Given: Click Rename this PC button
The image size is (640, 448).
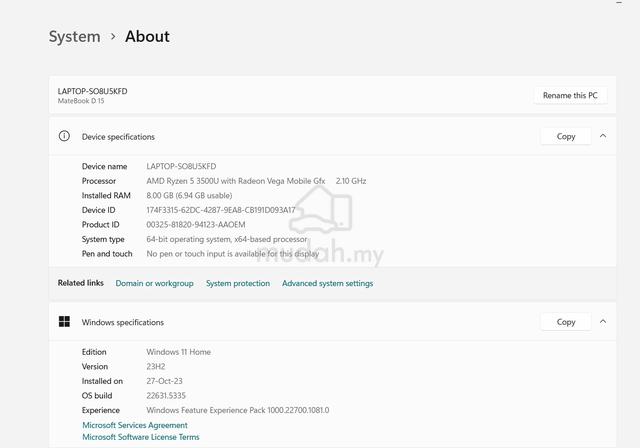Looking at the screenshot, I should point(570,95).
